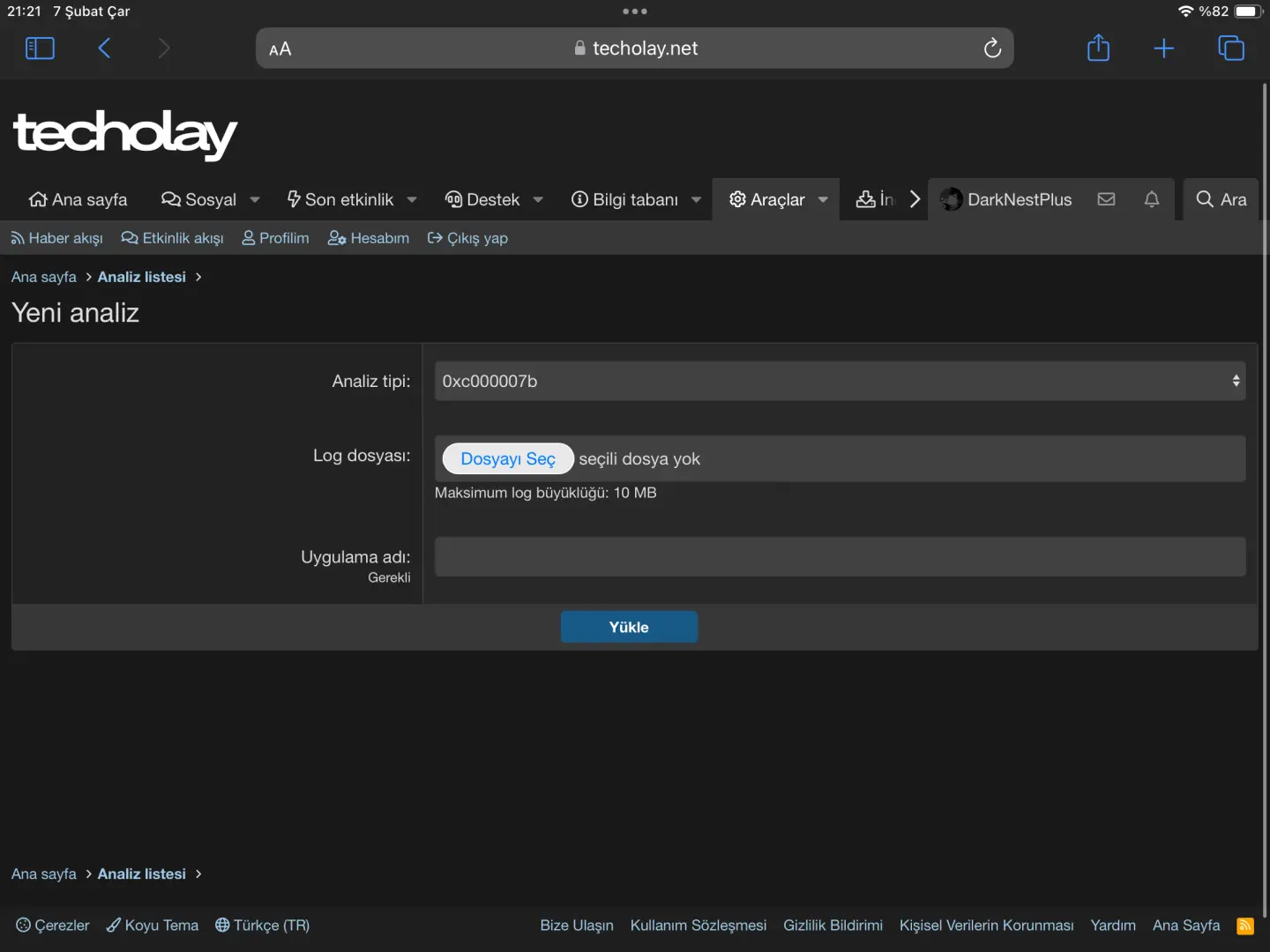Open Koyu Tema style chooser
1270x952 pixels.
(152, 926)
